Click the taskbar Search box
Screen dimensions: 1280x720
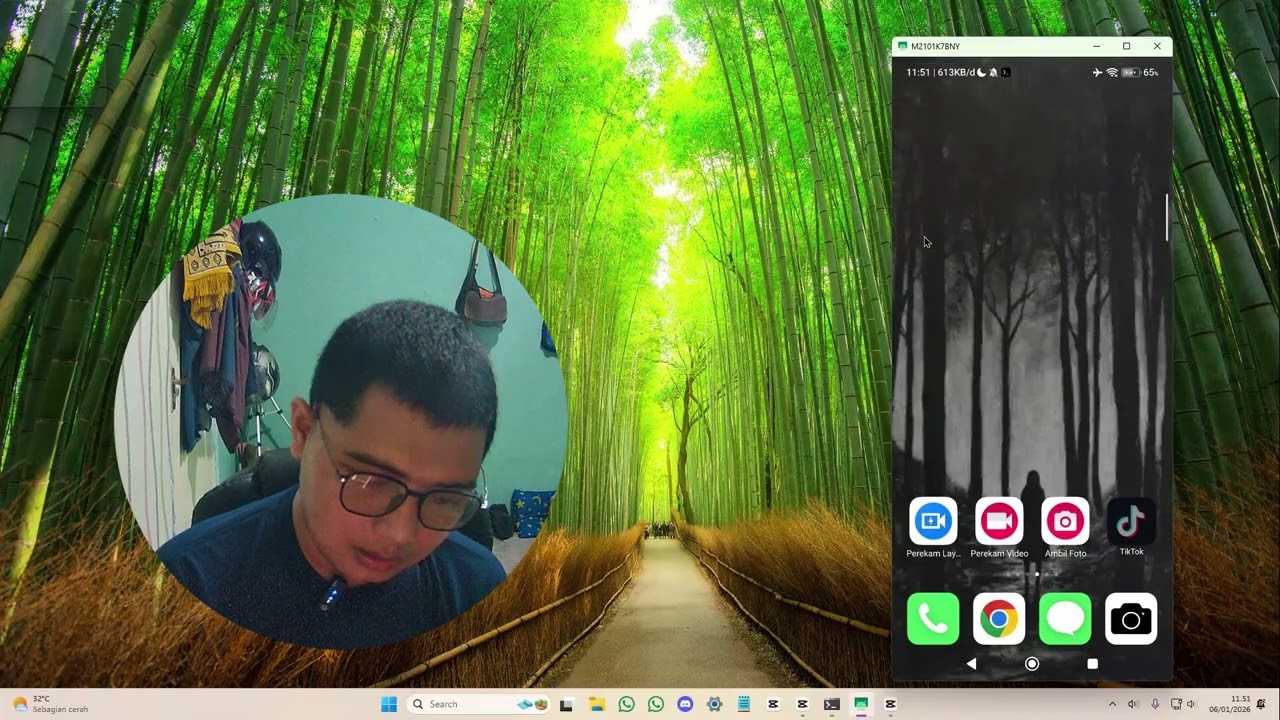tap(480, 704)
